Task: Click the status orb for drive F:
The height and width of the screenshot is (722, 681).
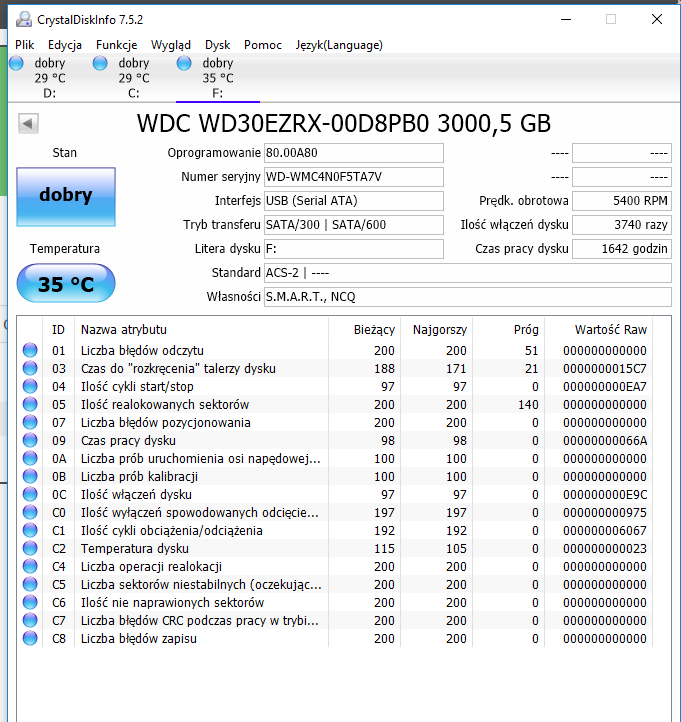Action: point(184,63)
